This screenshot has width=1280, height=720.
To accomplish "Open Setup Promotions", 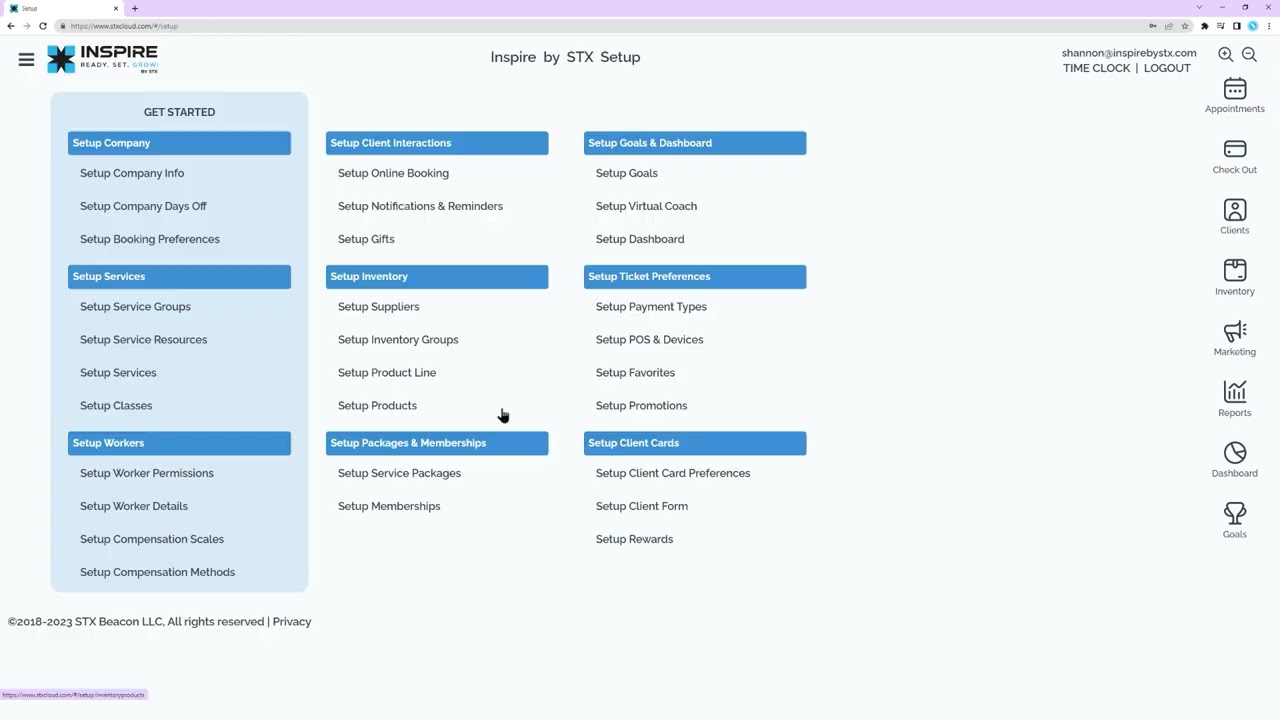I will coord(641,406).
